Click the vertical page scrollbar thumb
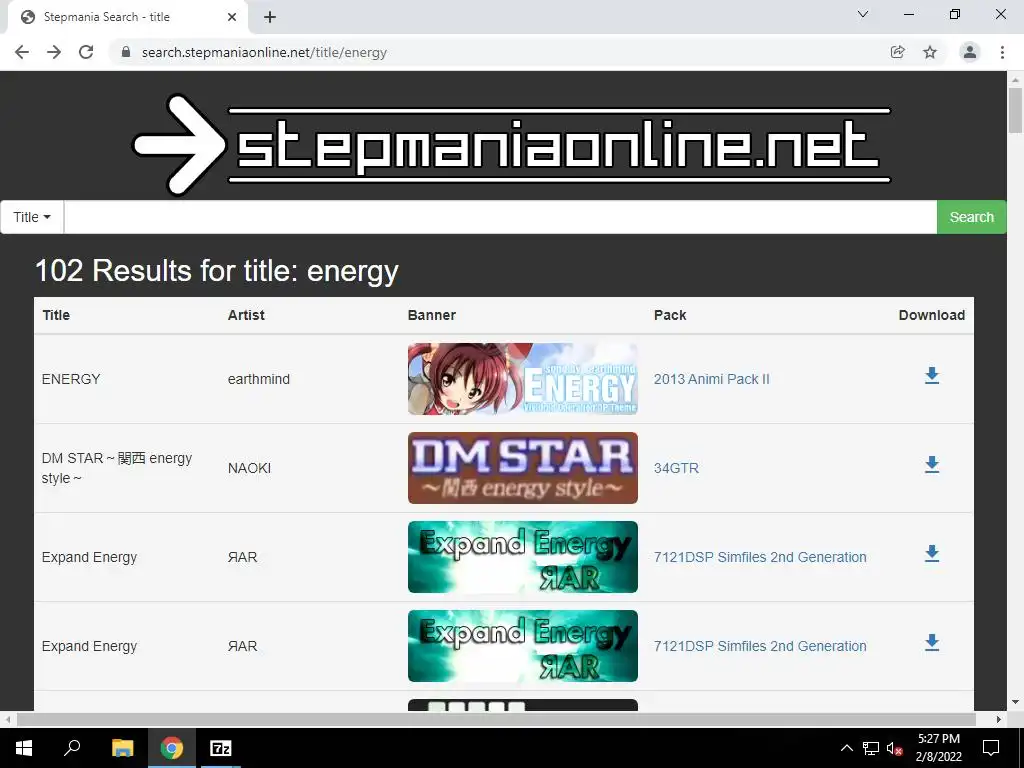The width and height of the screenshot is (1024, 768). click(x=1015, y=110)
